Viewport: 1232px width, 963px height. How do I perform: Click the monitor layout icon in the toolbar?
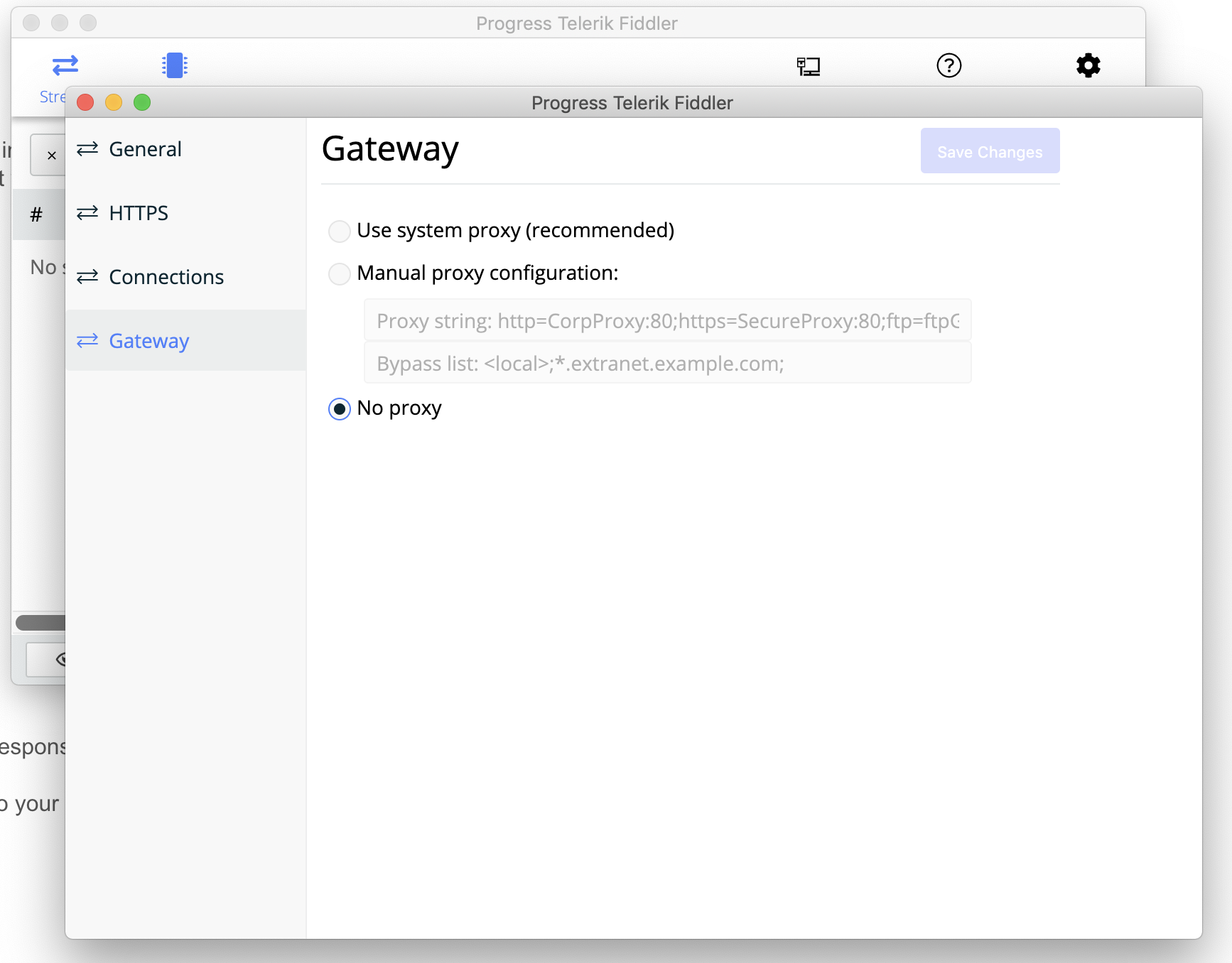pyautogui.click(x=808, y=66)
